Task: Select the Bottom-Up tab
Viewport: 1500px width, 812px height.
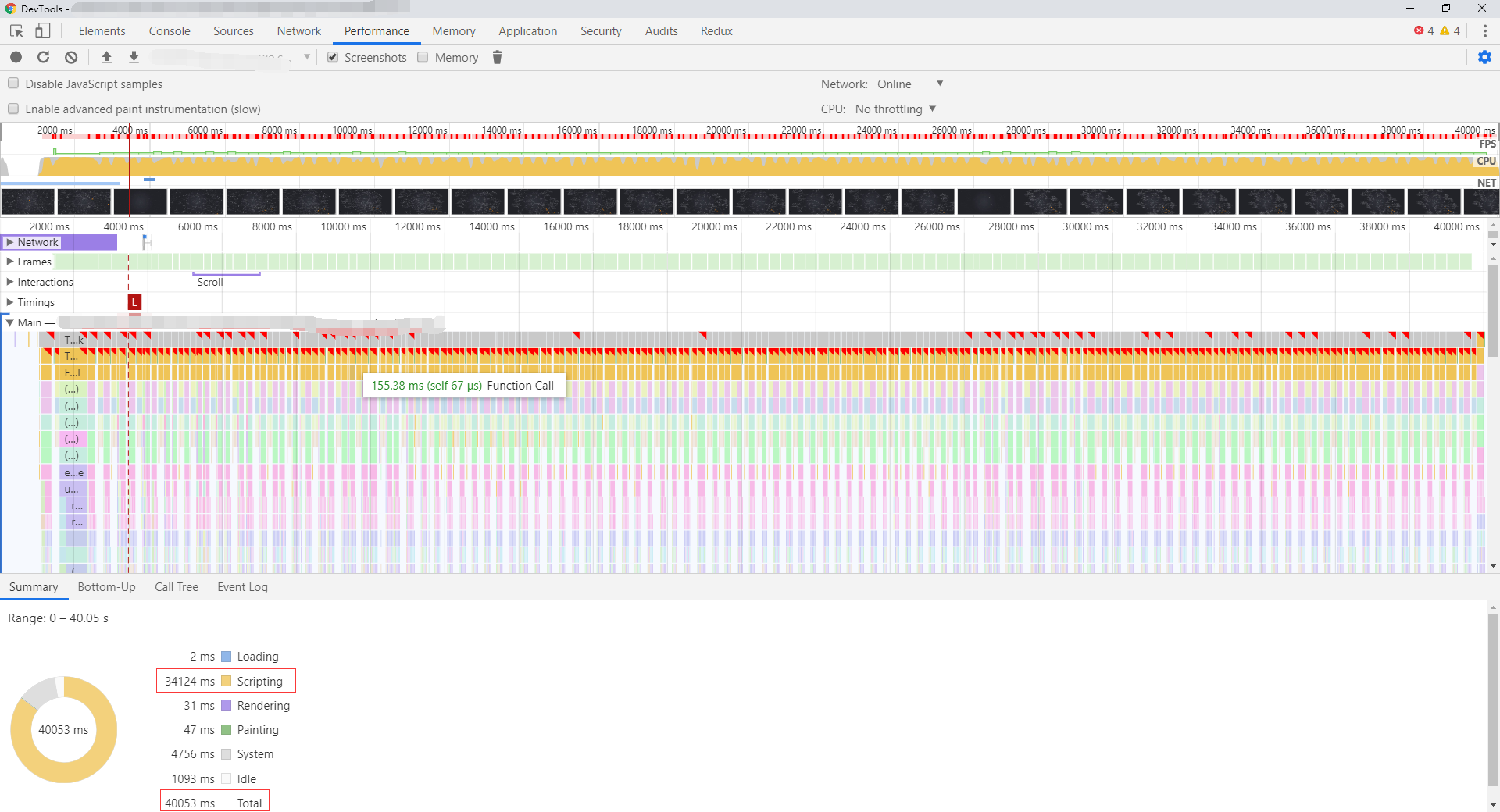Action: [x=106, y=587]
